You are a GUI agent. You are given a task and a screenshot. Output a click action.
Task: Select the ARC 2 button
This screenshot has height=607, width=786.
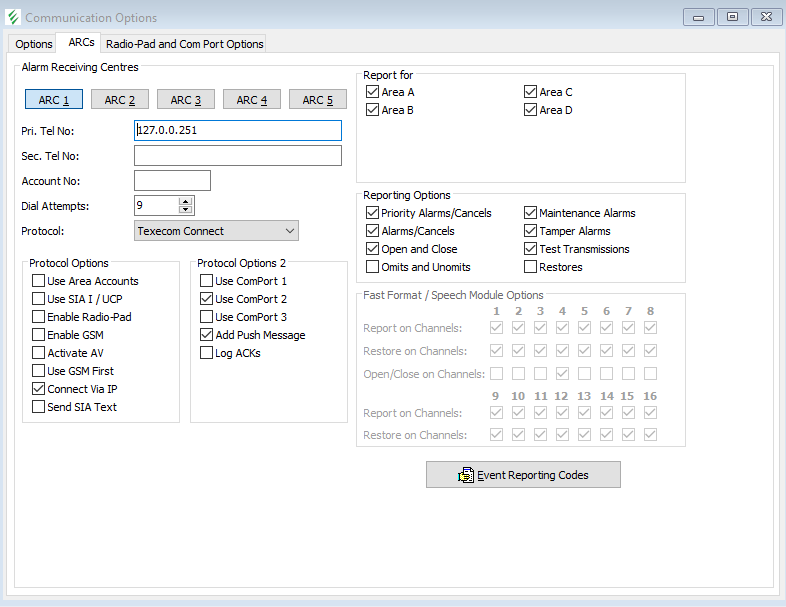coord(120,100)
